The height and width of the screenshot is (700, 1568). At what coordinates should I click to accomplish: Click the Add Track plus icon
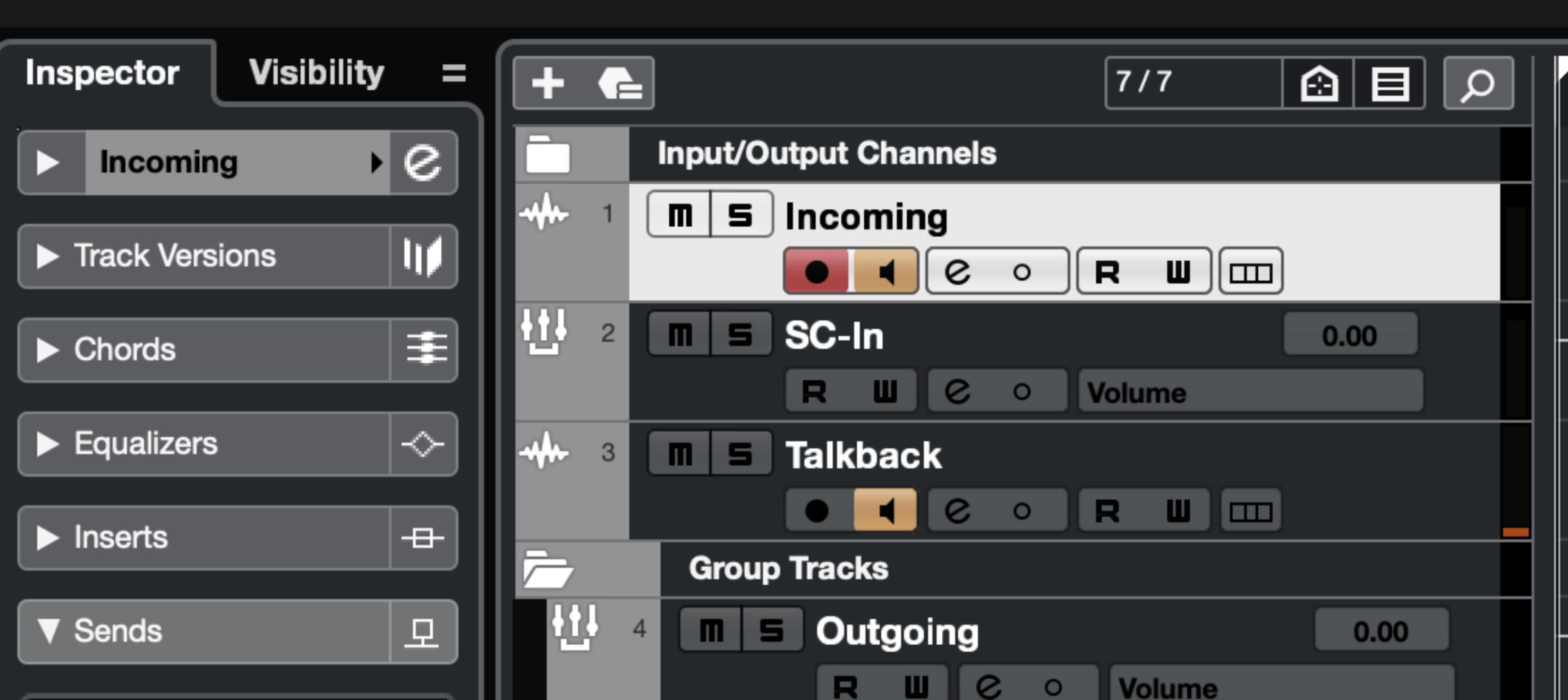547,83
